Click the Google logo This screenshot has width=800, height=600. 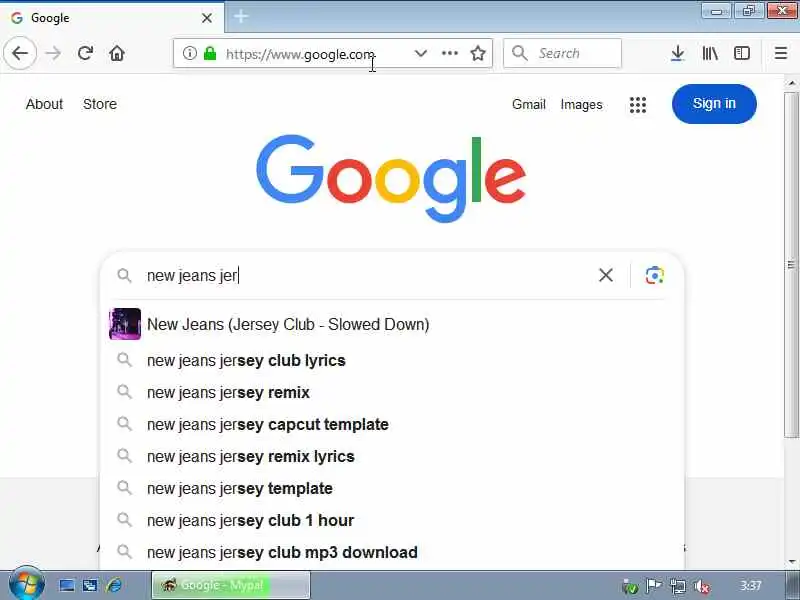[x=391, y=178]
